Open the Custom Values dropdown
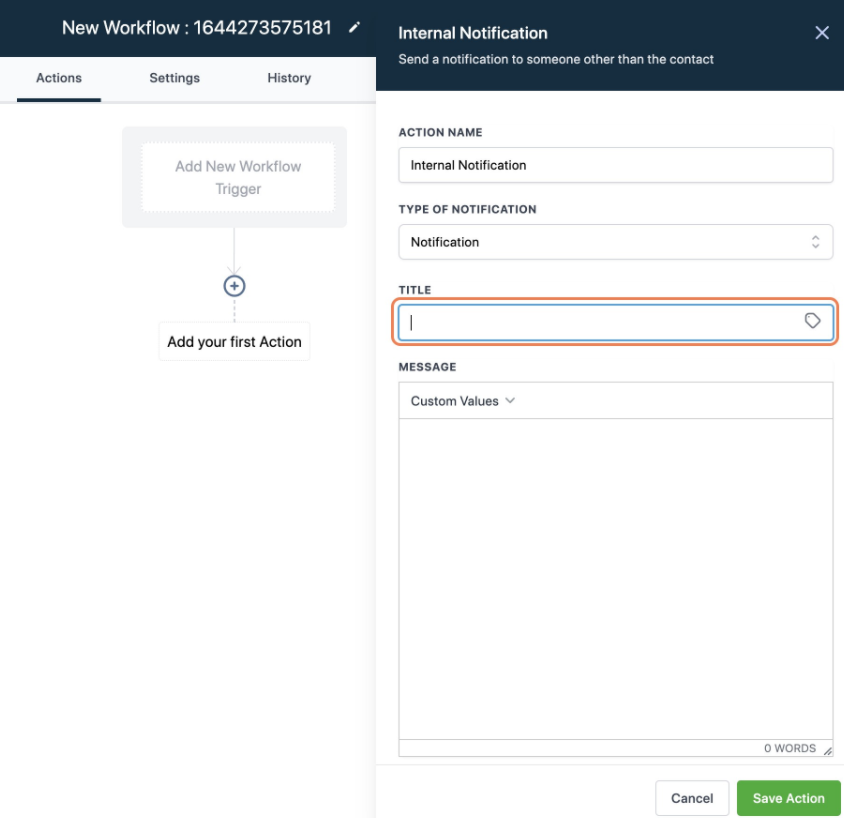This screenshot has height=818, width=844. pos(461,400)
